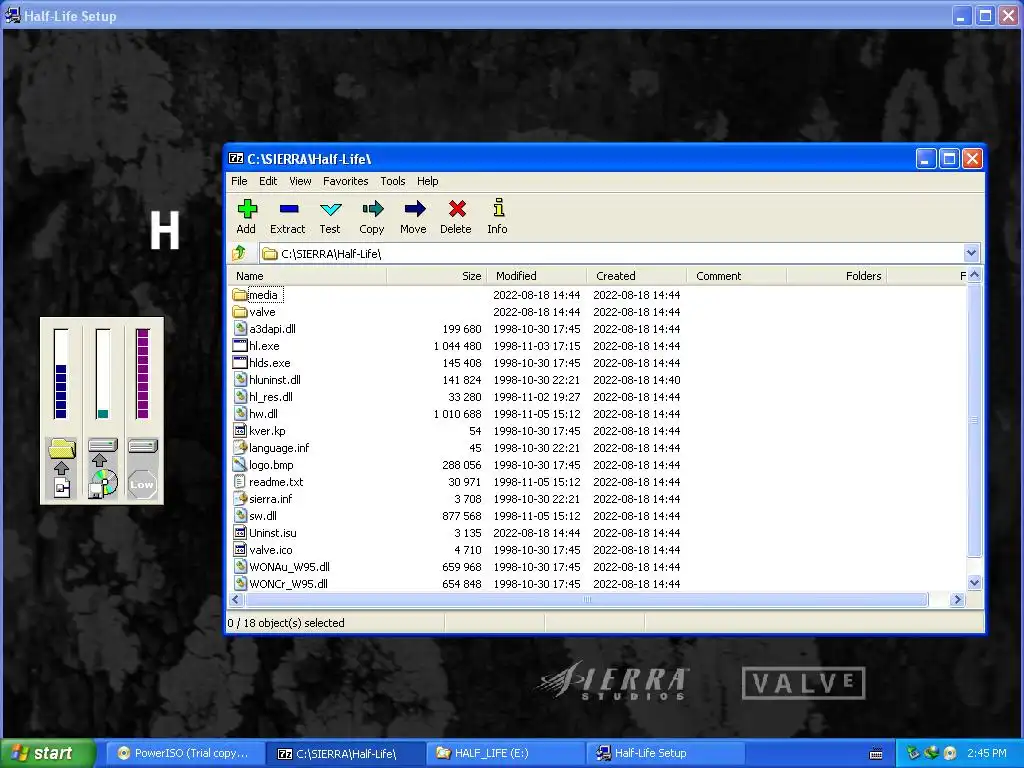This screenshot has width=1024, height=768.
Task: Go up one folder level icon
Action: click(239, 253)
